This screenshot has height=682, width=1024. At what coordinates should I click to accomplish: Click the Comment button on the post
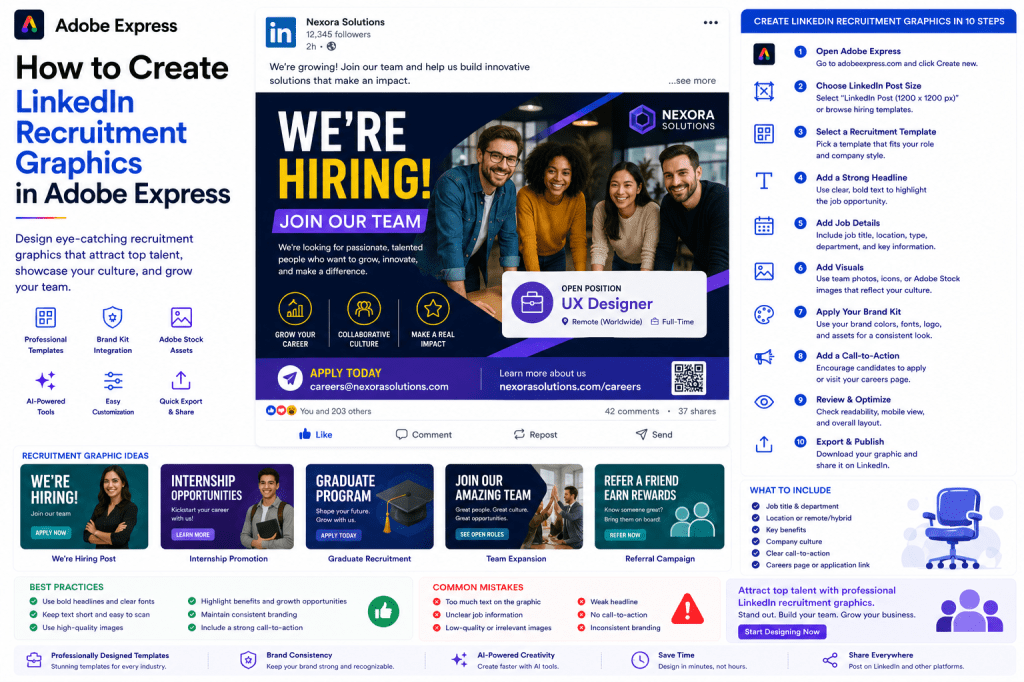(423, 434)
